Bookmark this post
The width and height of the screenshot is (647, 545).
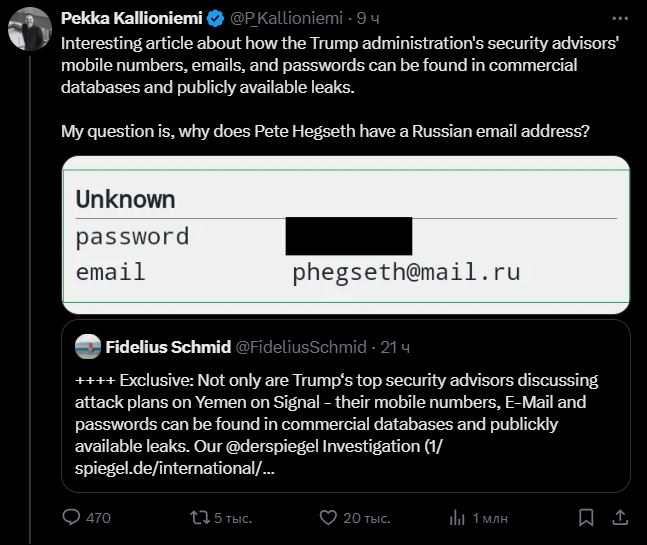coord(586,517)
